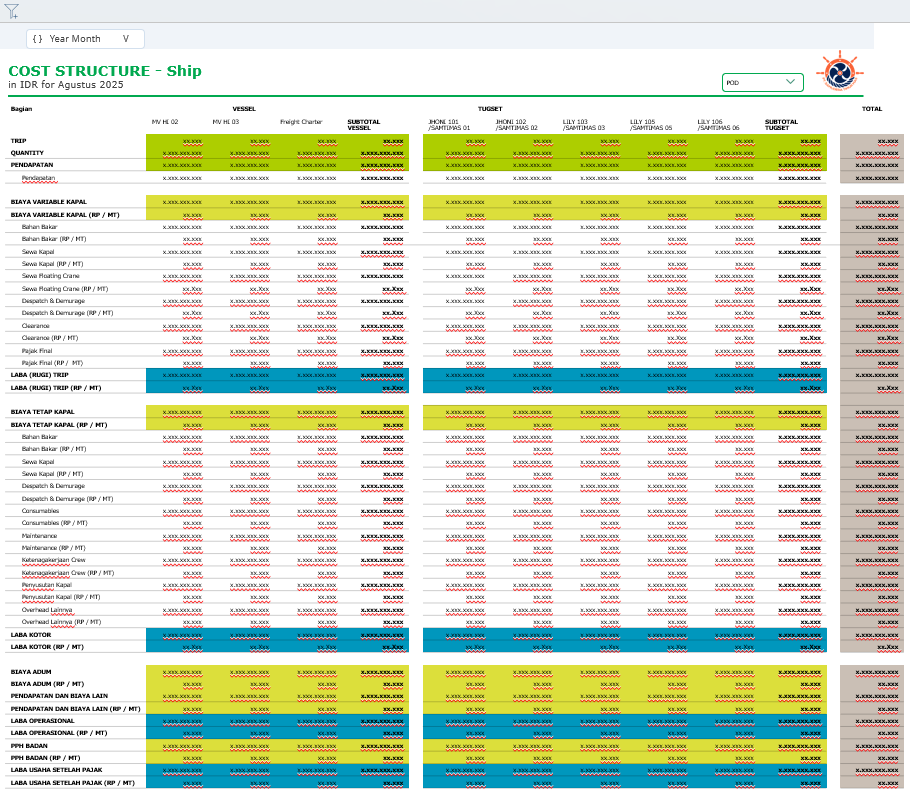Click the LILY 103 /SAMTIMAS 03 header
The height and width of the screenshot is (793, 910).
click(584, 125)
